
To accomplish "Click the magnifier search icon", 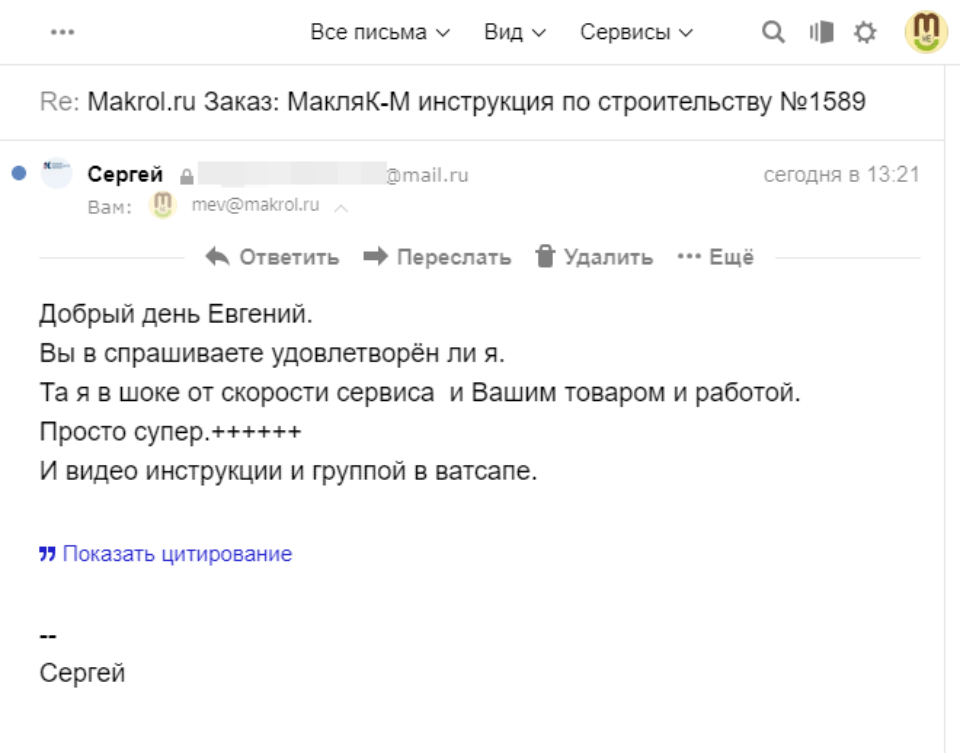I will pyautogui.click(x=773, y=33).
